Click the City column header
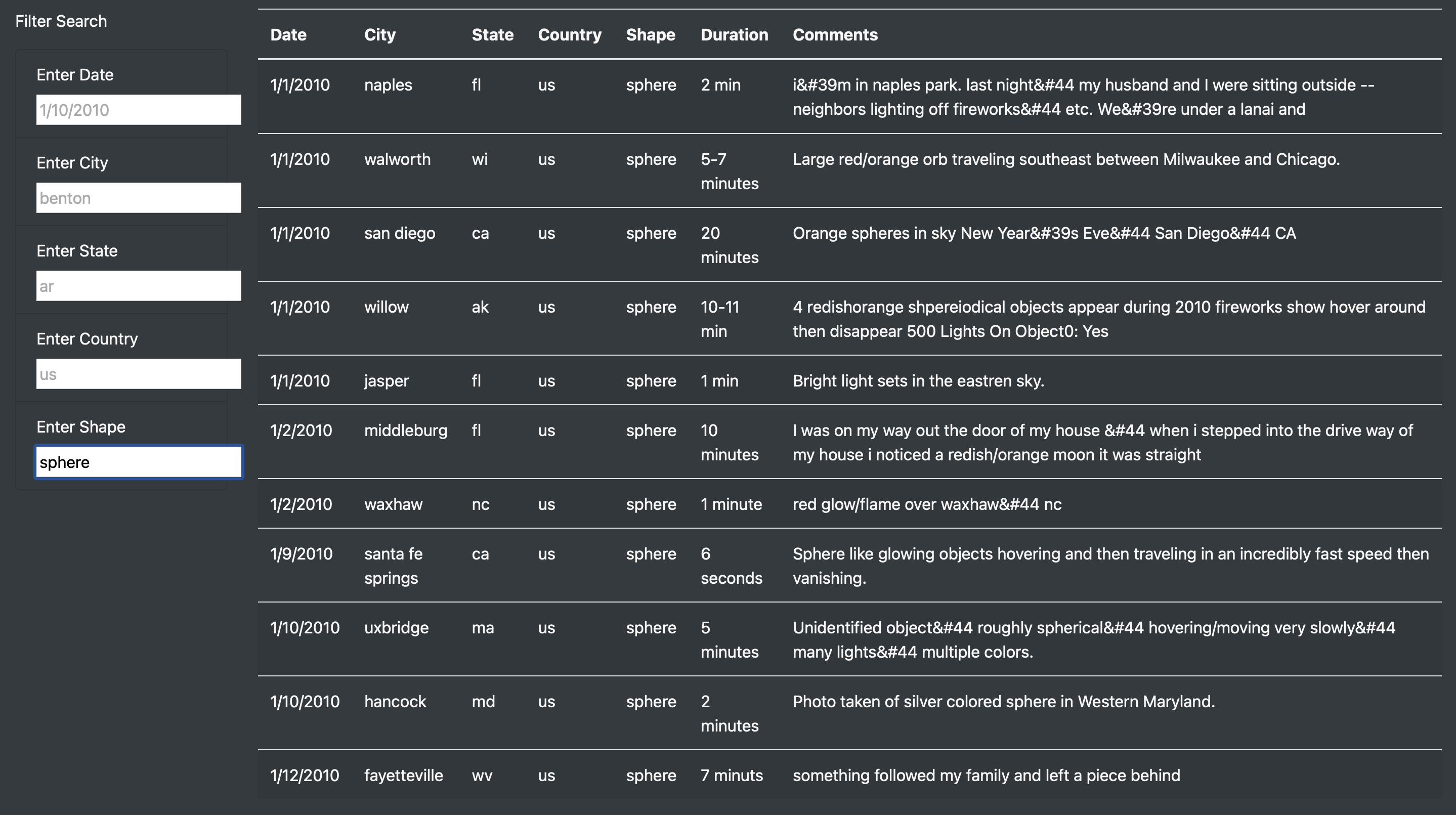 point(380,35)
